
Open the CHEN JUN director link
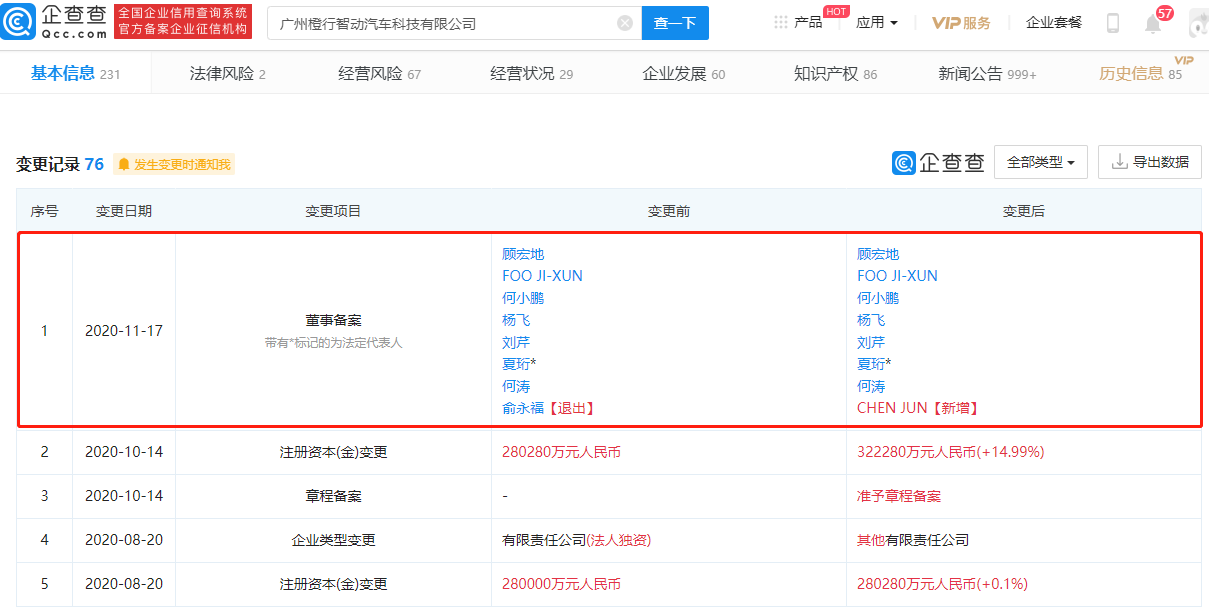[x=890, y=408]
